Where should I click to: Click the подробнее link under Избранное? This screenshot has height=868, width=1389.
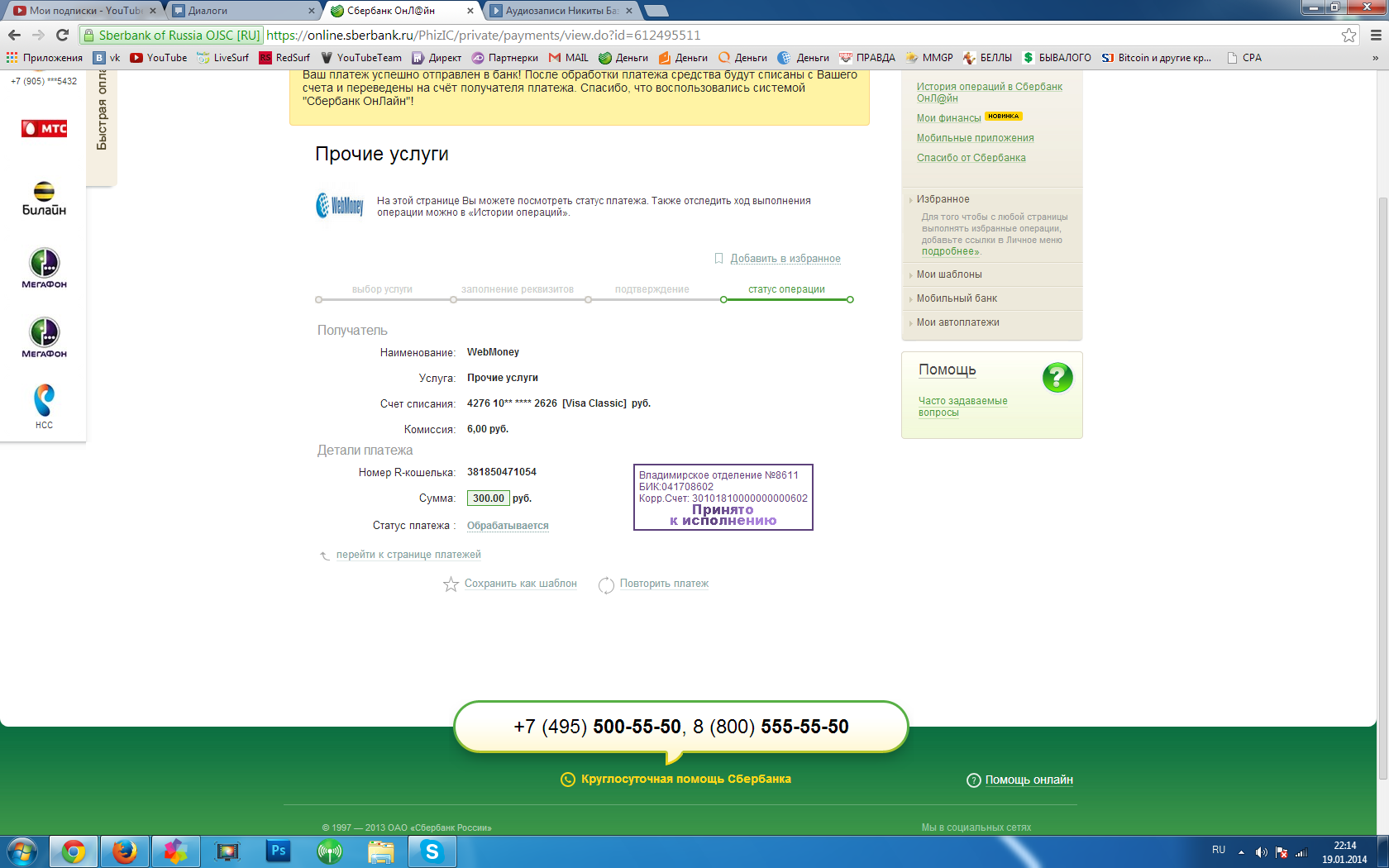pyautogui.click(x=950, y=251)
